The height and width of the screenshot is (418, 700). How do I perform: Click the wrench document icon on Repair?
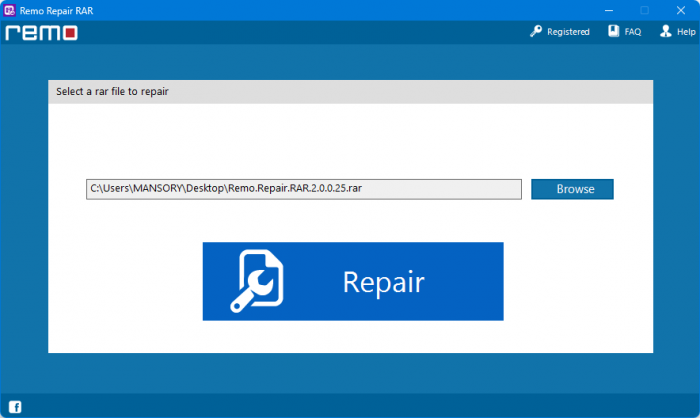257,280
